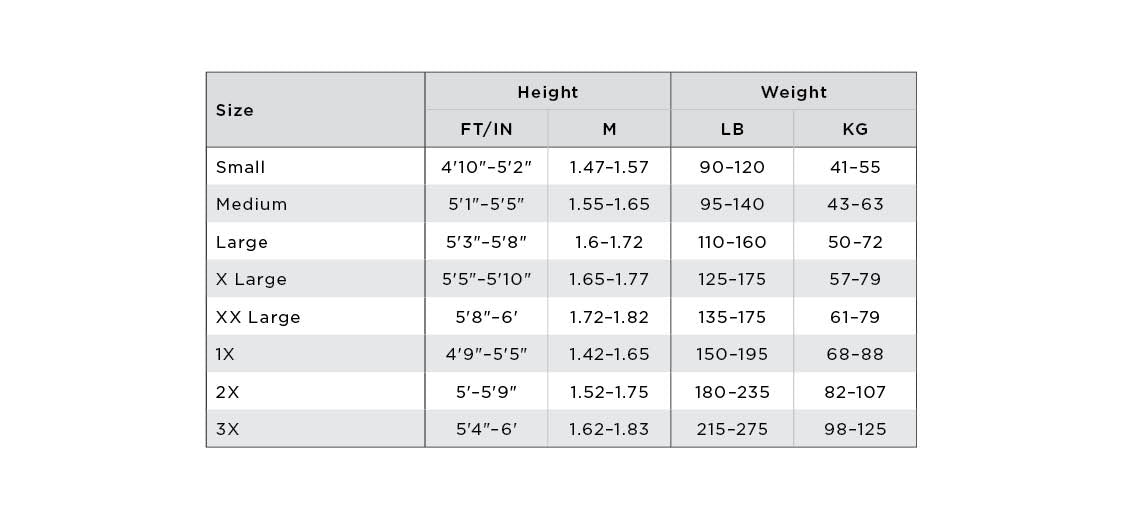The image size is (1123, 520).
Task: Select the XX Large row label
Action: click(258, 317)
